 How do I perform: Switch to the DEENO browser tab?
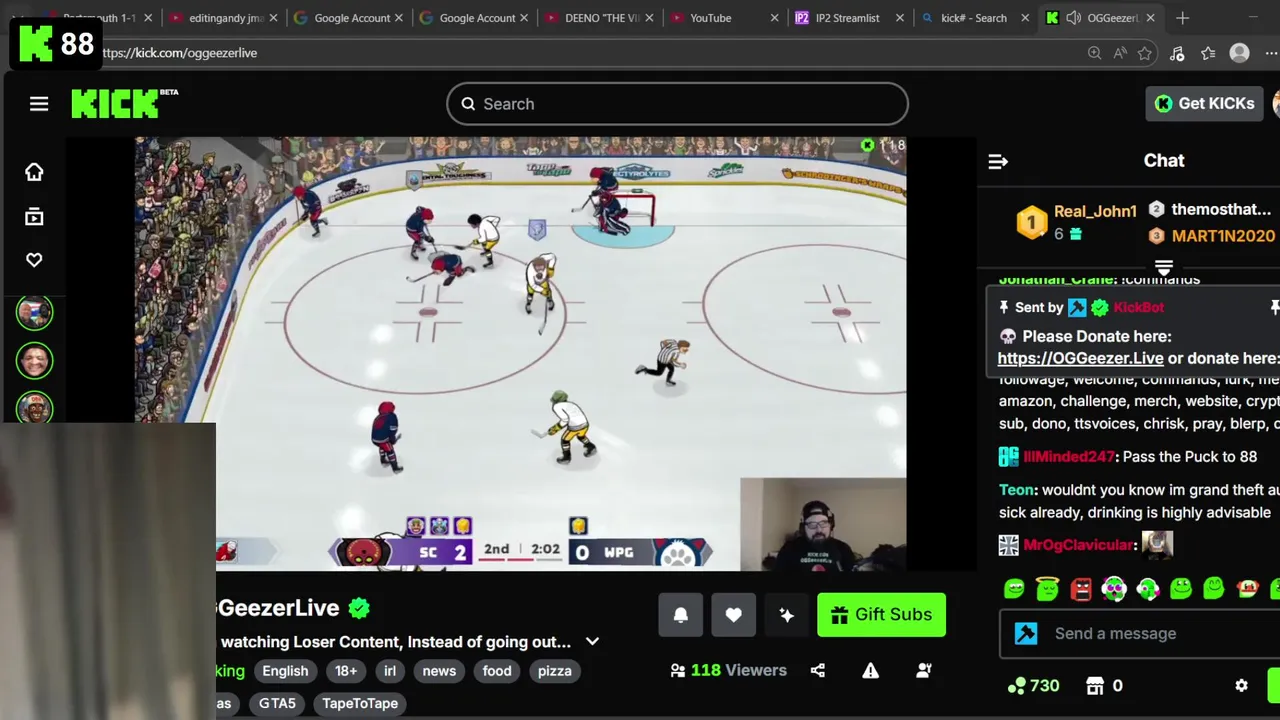tap(601, 18)
